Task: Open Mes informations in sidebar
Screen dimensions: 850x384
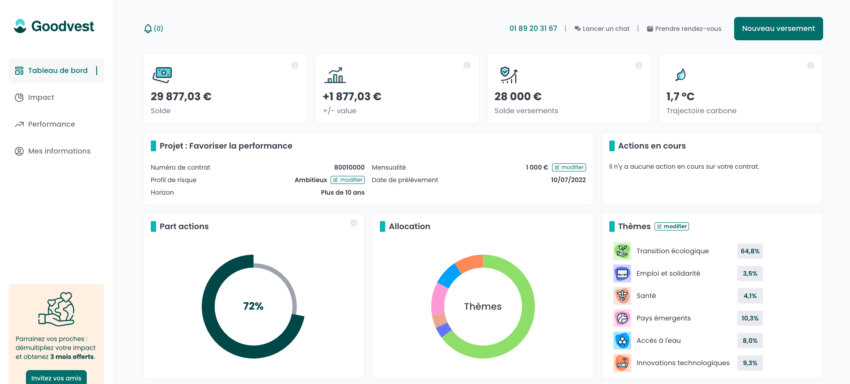Action: 52,151
